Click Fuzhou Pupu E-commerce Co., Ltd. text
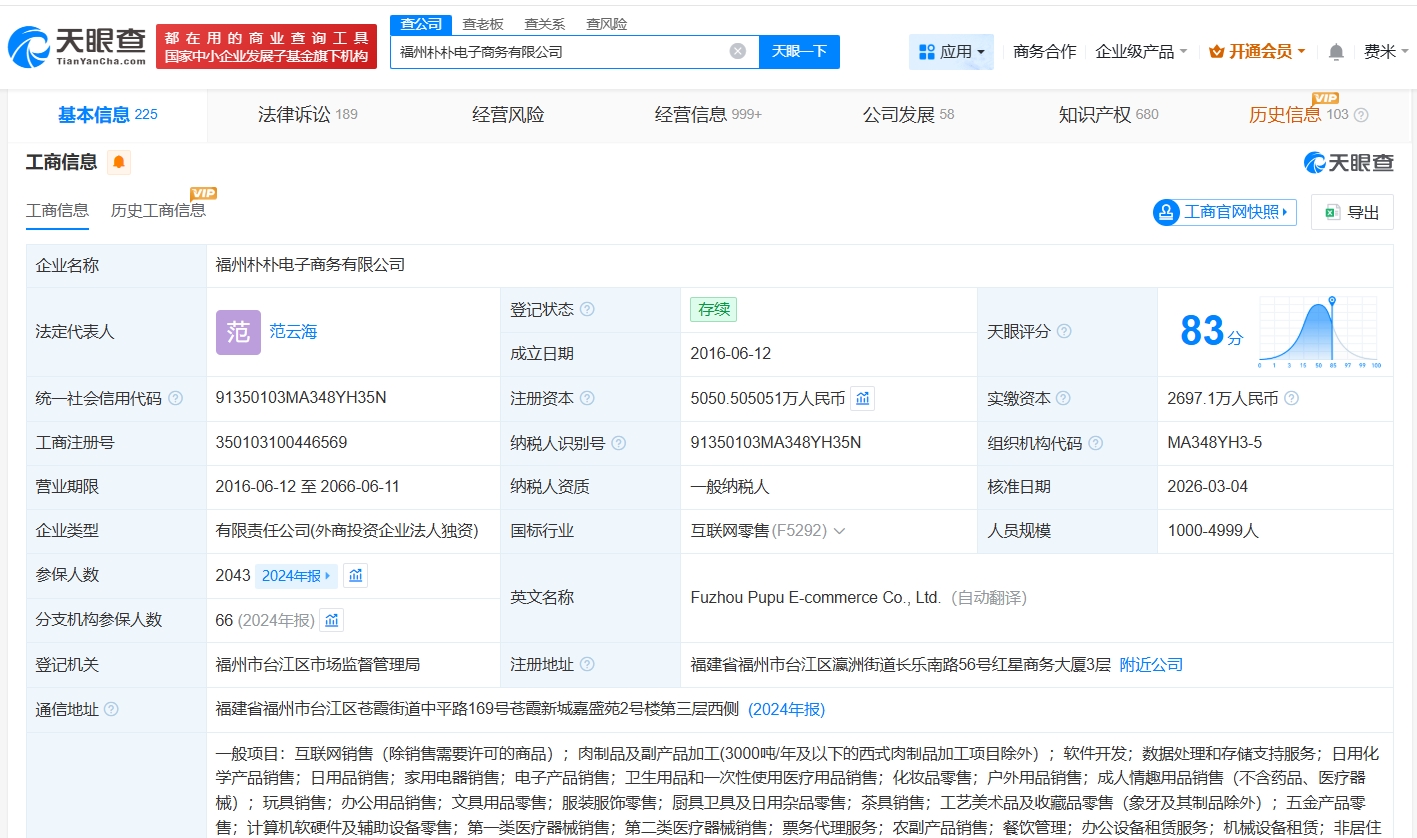Screen dimensions: 1417x838 816,598
